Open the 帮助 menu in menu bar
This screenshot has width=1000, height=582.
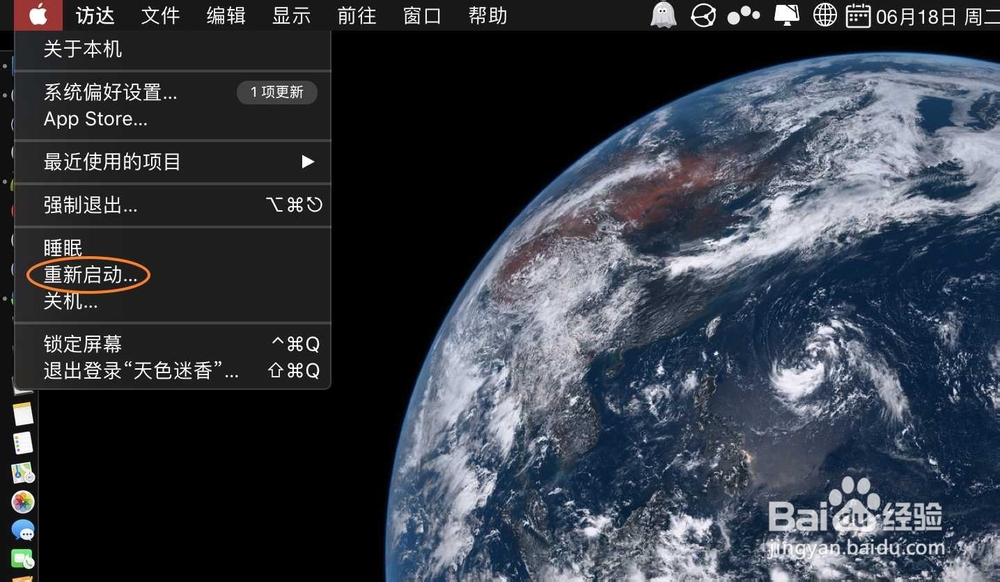click(488, 15)
